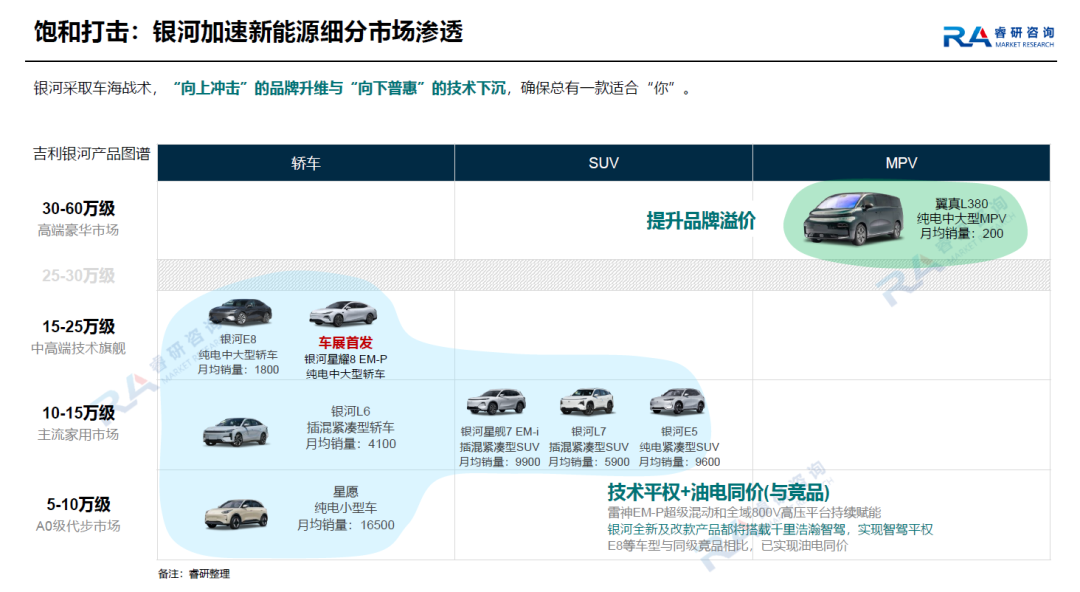Click the 月均销量：16500 text
Screen dimensions: 1080x592
(x=346, y=525)
